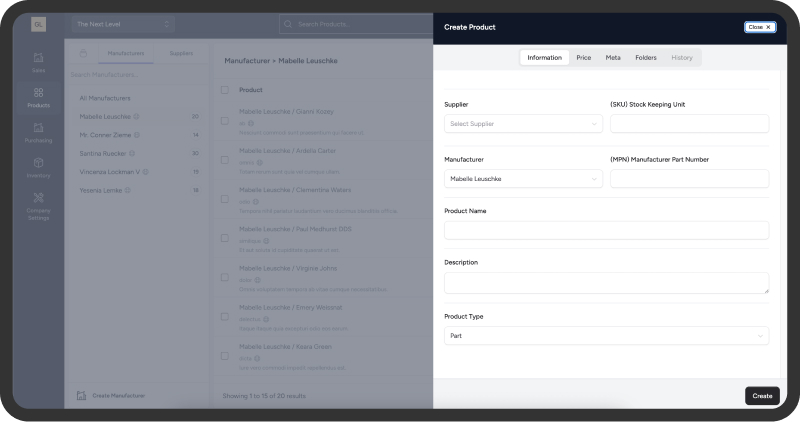Go to Inventory via sidebar icon
The height and width of the screenshot is (422, 800).
pyautogui.click(x=38, y=167)
